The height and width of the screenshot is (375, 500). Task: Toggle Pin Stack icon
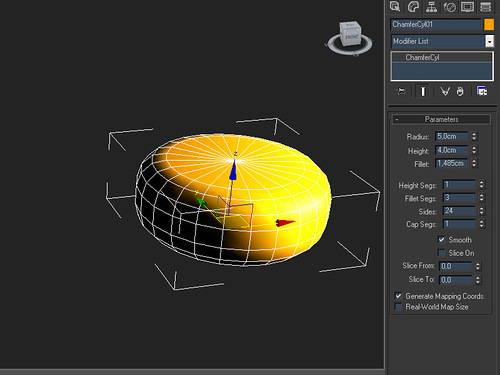coord(400,91)
